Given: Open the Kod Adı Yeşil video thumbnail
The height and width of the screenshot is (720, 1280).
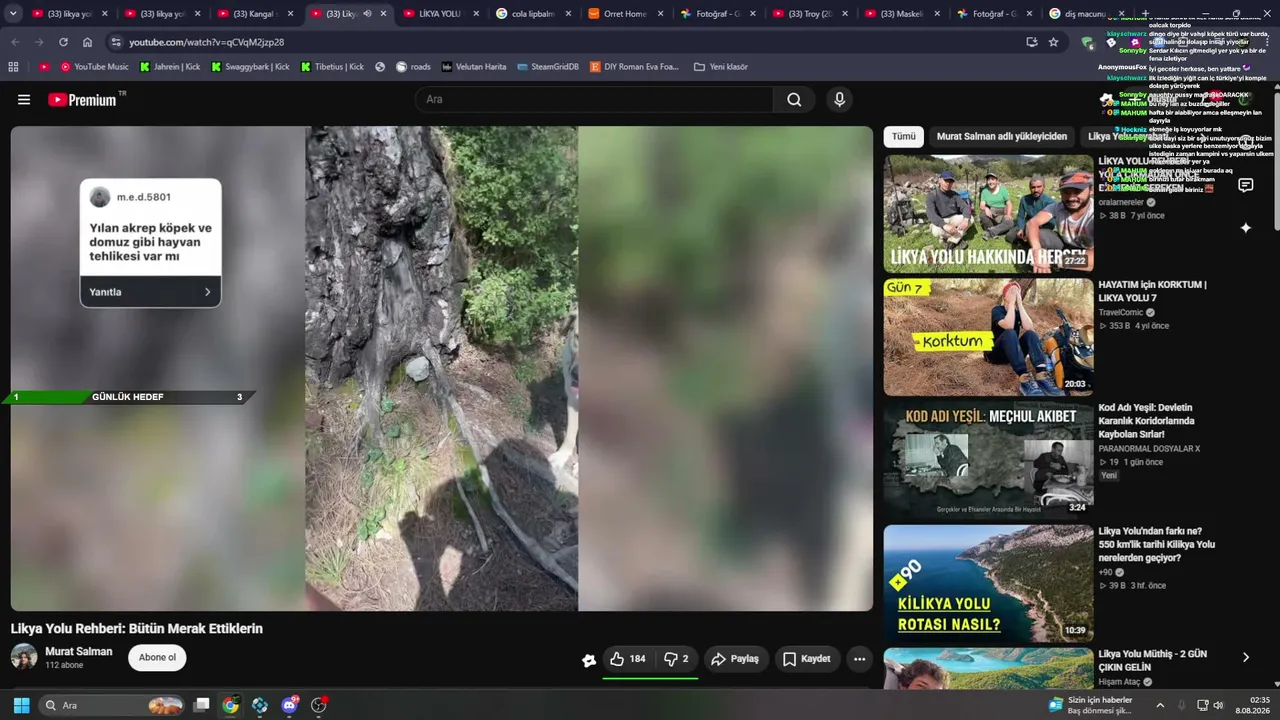Looking at the screenshot, I should tap(988, 461).
